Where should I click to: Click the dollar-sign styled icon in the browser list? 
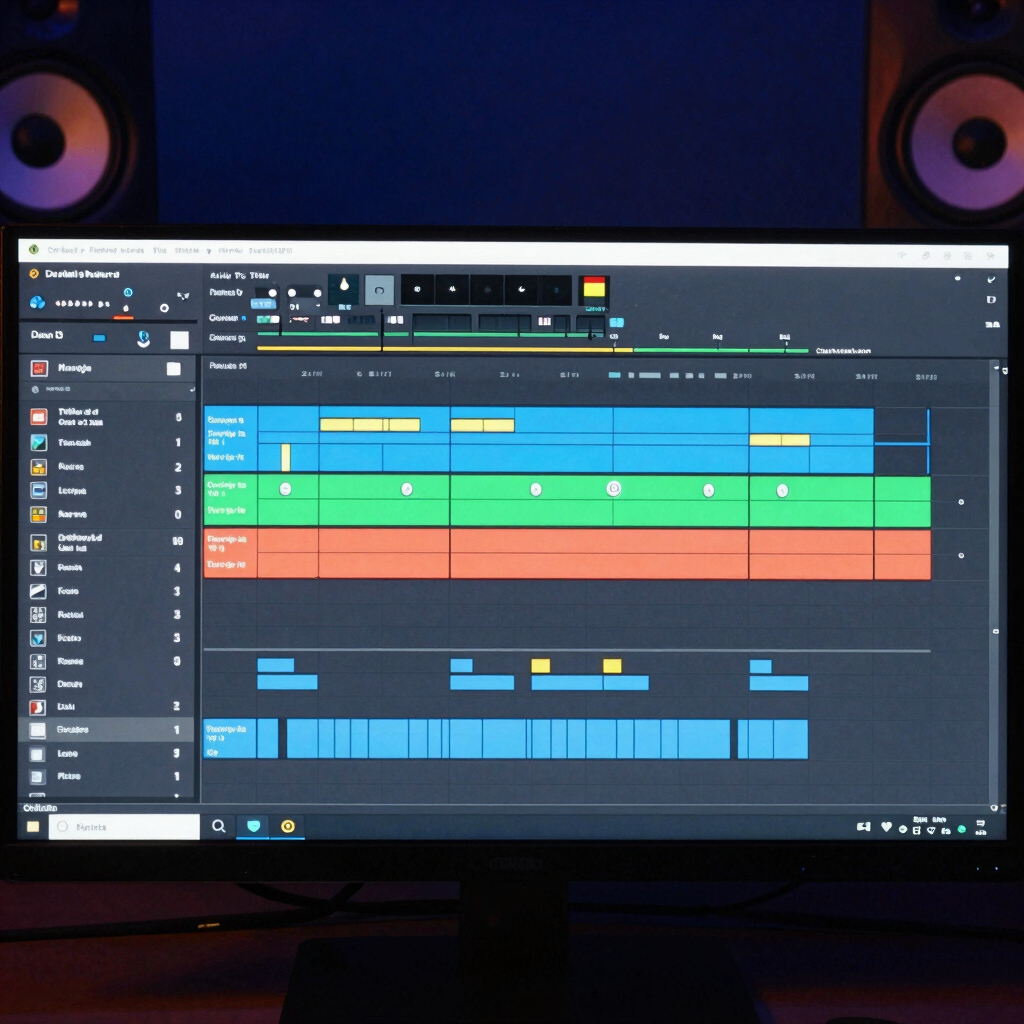pyautogui.click(x=39, y=684)
